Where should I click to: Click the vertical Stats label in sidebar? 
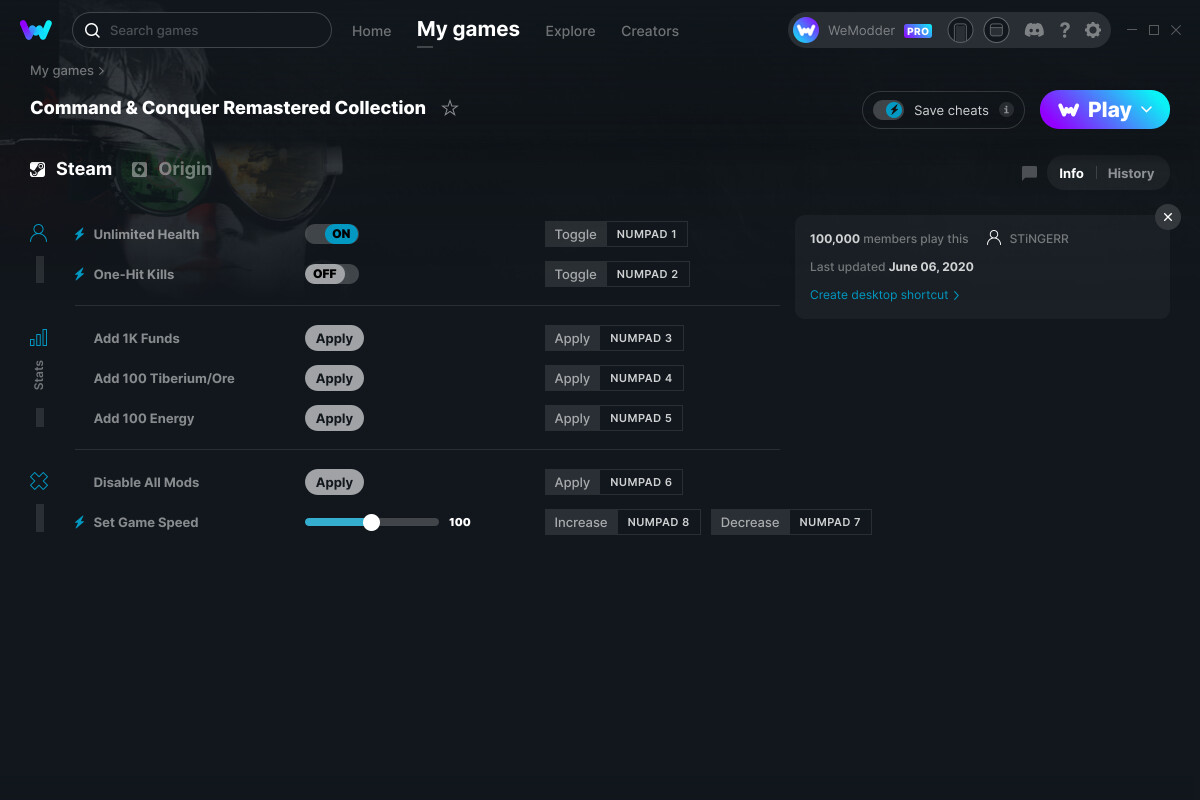point(39,374)
